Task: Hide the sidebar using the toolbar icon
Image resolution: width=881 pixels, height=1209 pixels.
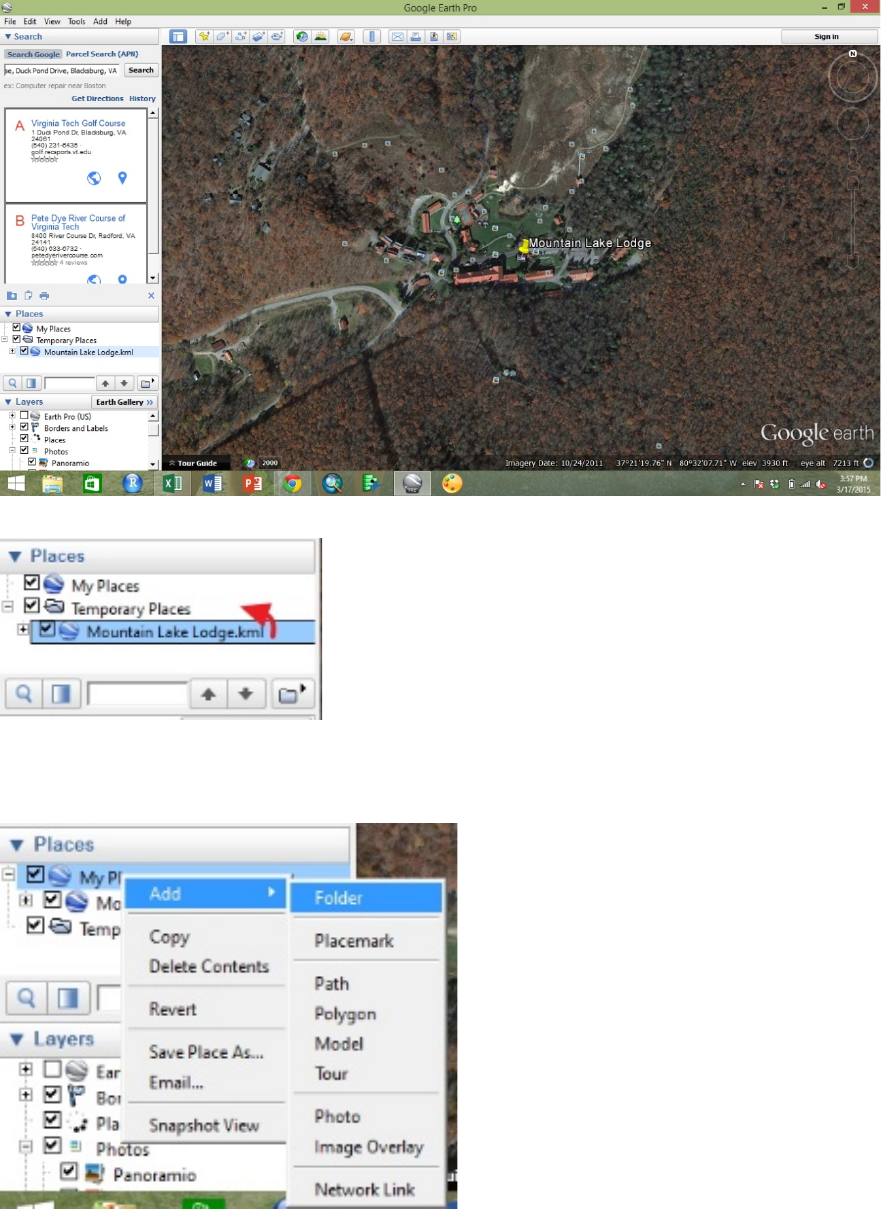Action: (x=177, y=37)
